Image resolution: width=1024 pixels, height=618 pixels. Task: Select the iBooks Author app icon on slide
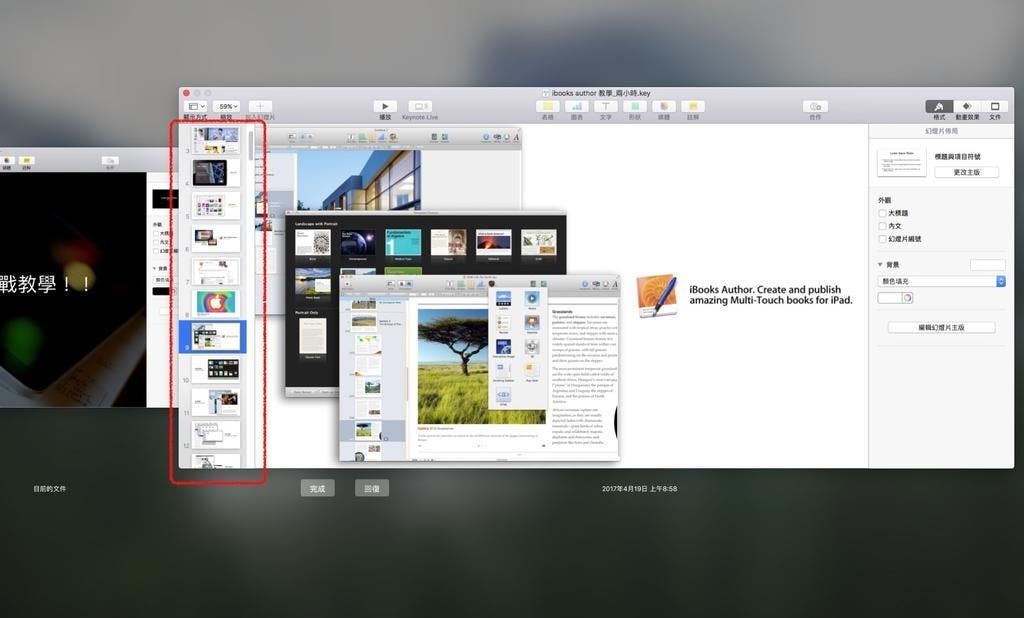[657, 296]
